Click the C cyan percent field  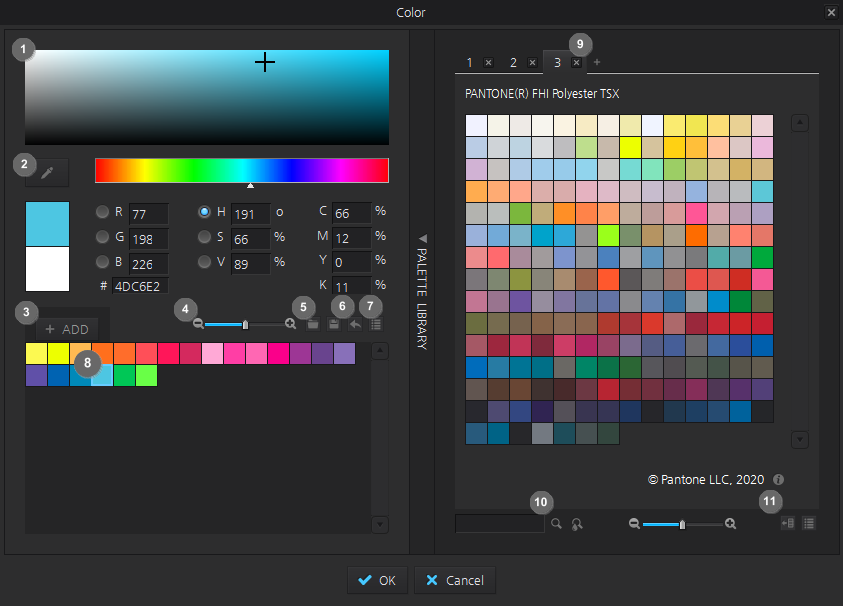click(352, 213)
